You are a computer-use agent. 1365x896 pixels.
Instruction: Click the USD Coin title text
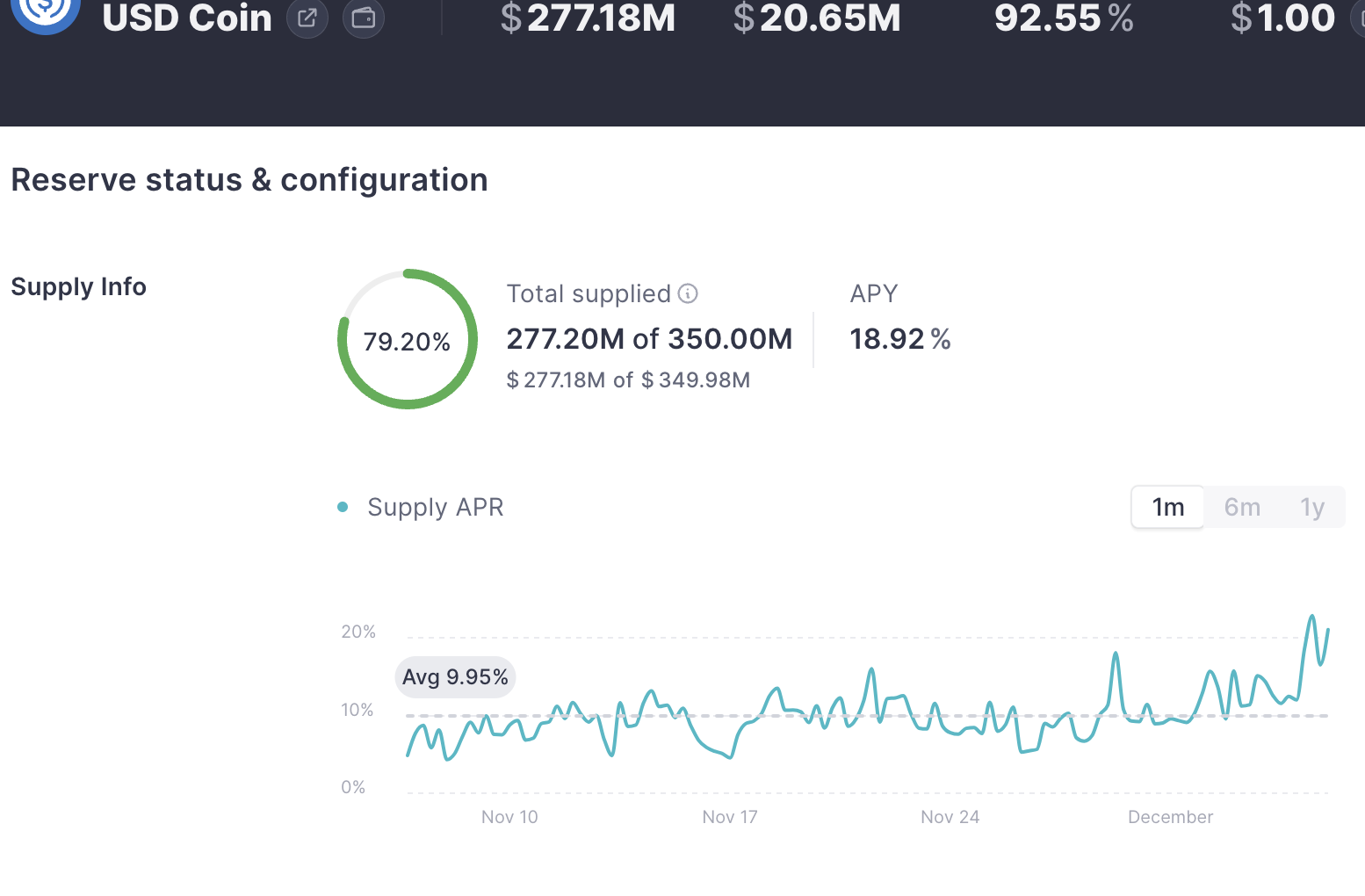pyautogui.click(x=187, y=18)
